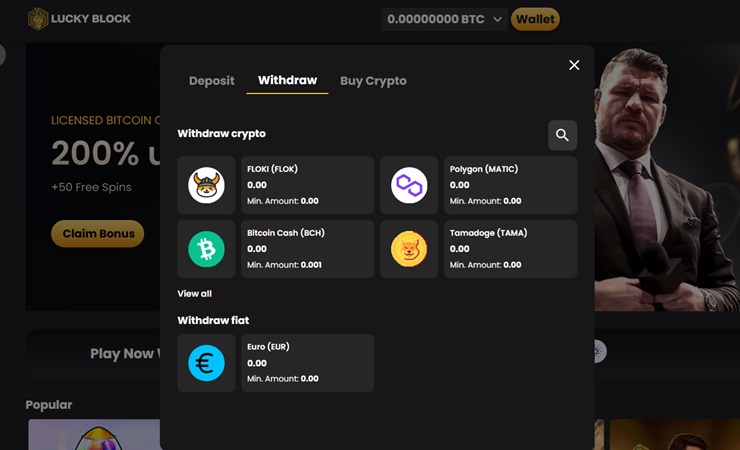This screenshot has height=450, width=740.
Task: Close the wallet dialog with X
Action: [x=574, y=65]
